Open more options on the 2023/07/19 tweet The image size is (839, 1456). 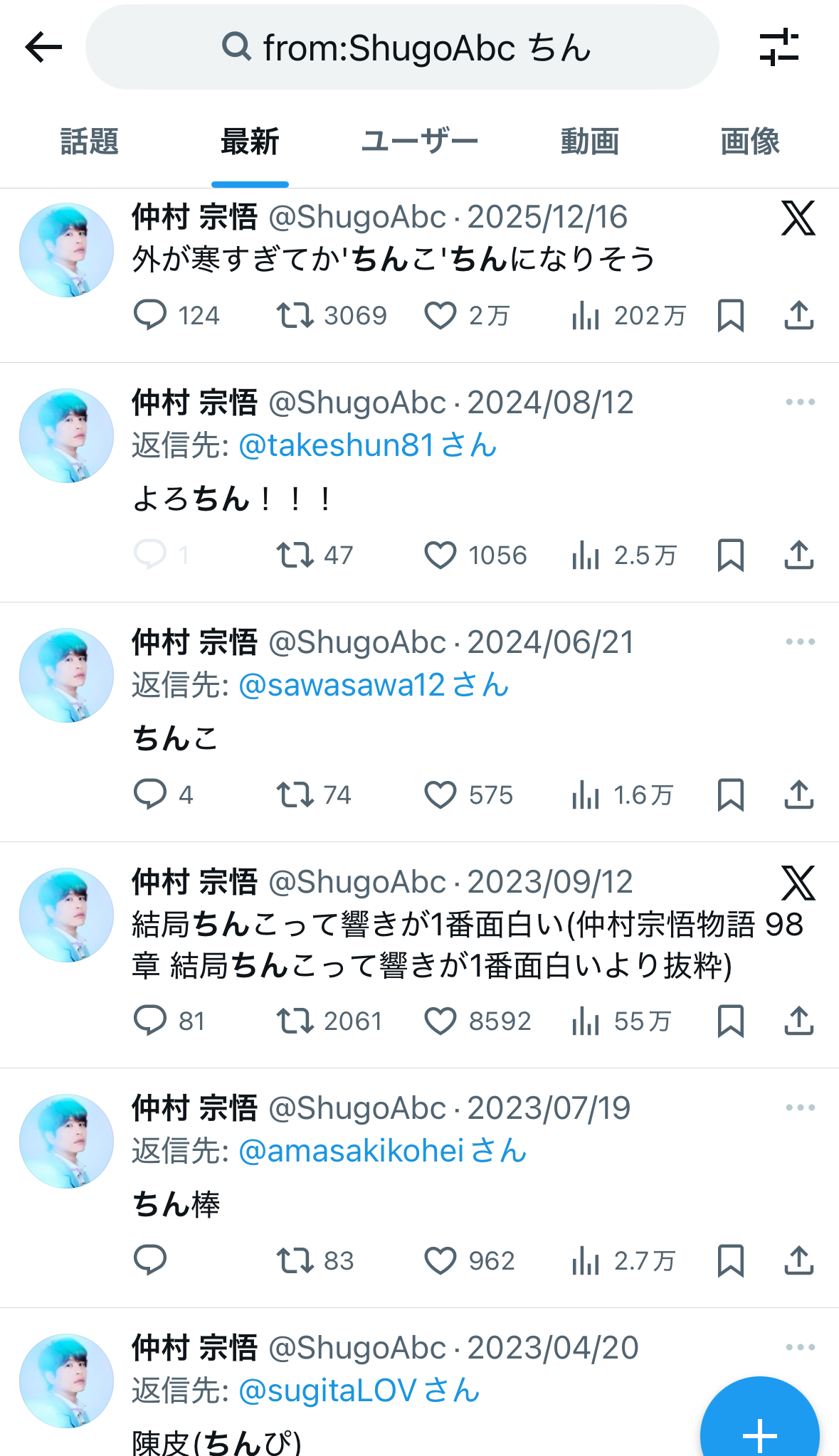coord(800,1107)
